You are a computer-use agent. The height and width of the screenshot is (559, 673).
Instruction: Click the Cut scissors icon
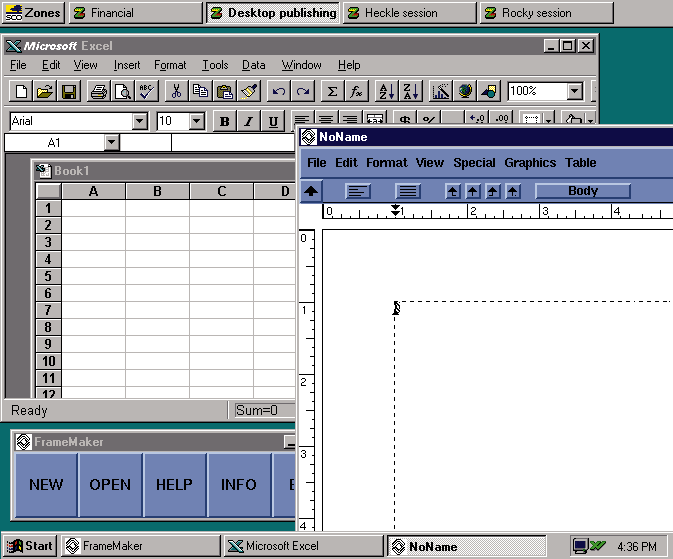click(x=176, y=91)
